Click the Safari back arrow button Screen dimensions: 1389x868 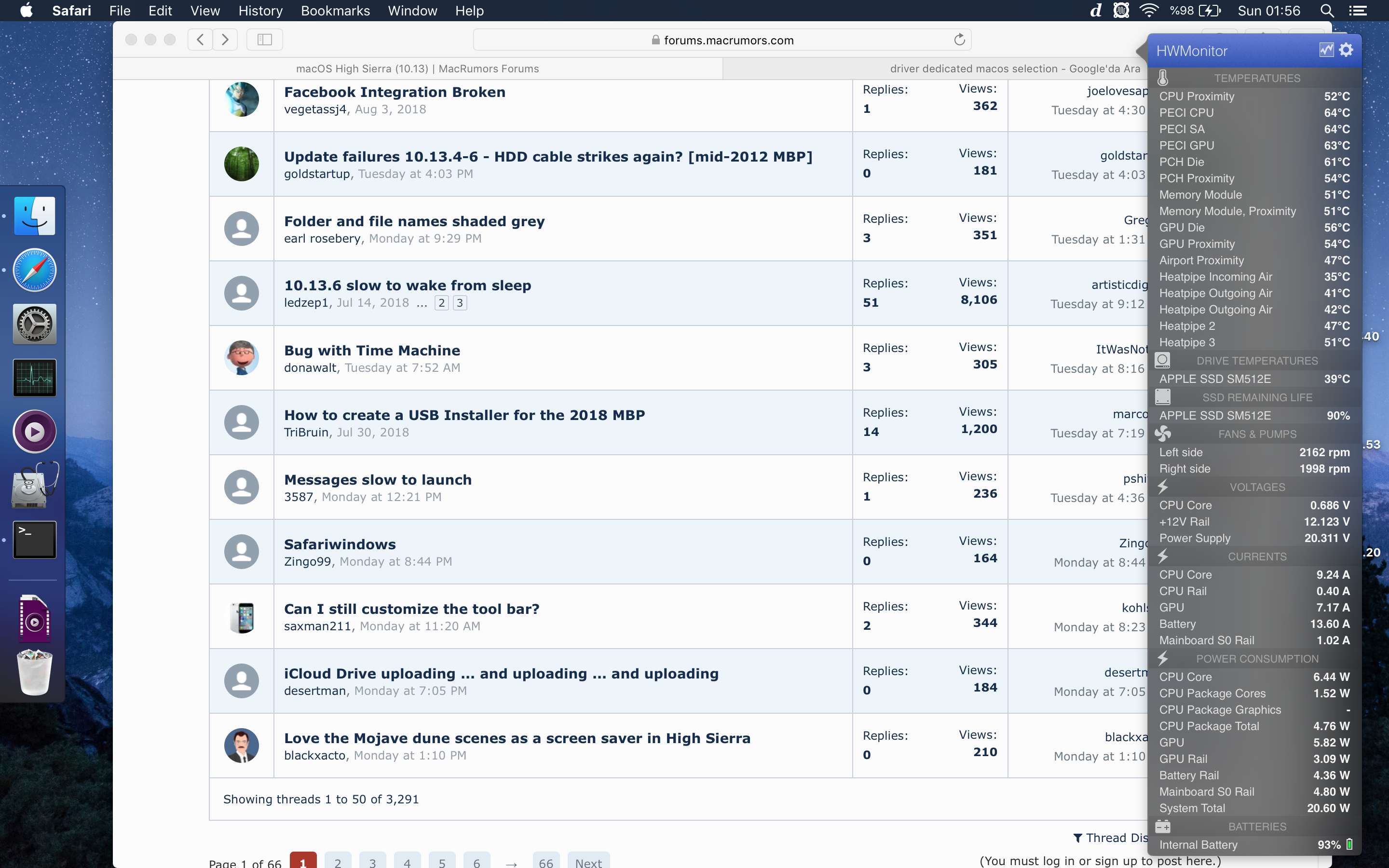click(x=200, y=40)
